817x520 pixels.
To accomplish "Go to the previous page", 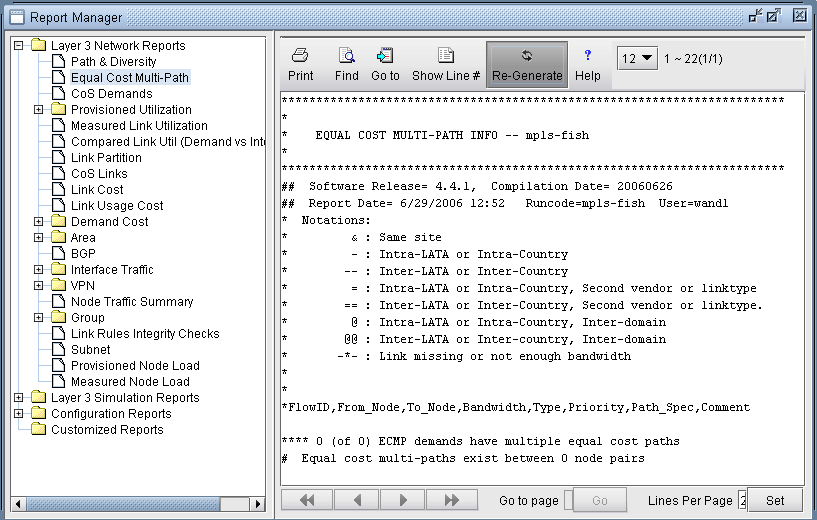I will tap(356, 500).
